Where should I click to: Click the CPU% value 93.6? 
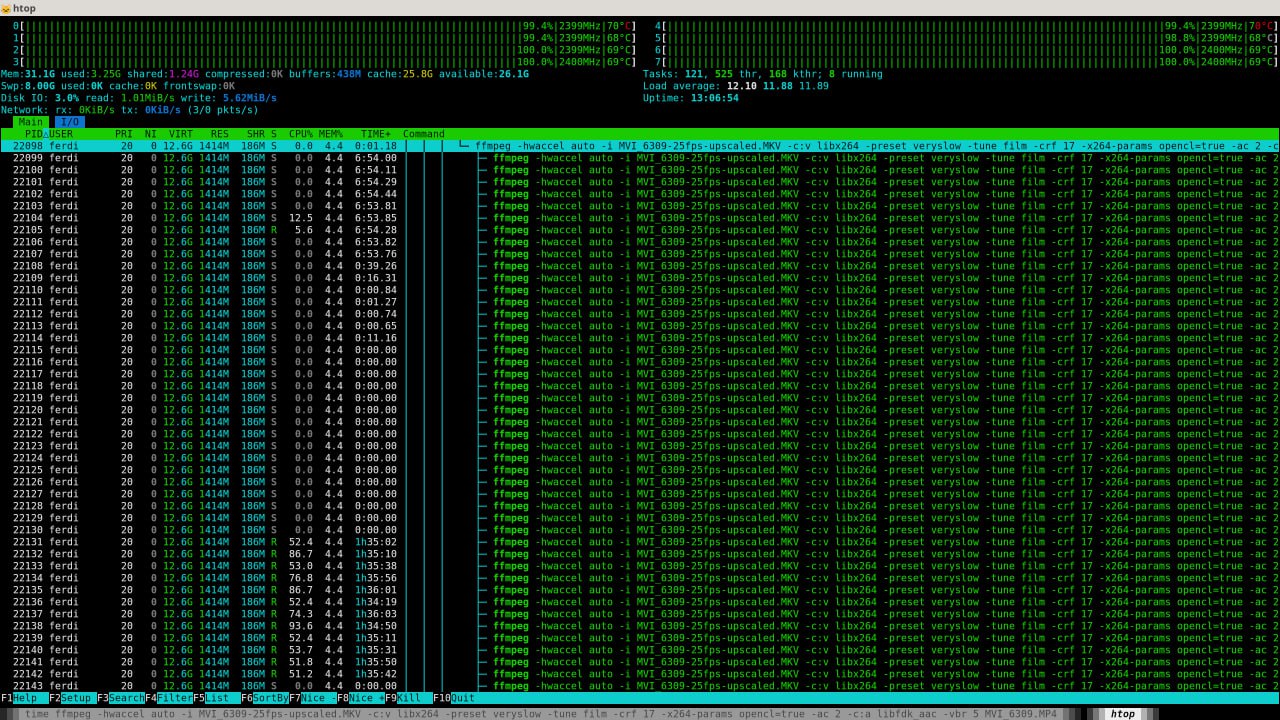click(301, 626)
